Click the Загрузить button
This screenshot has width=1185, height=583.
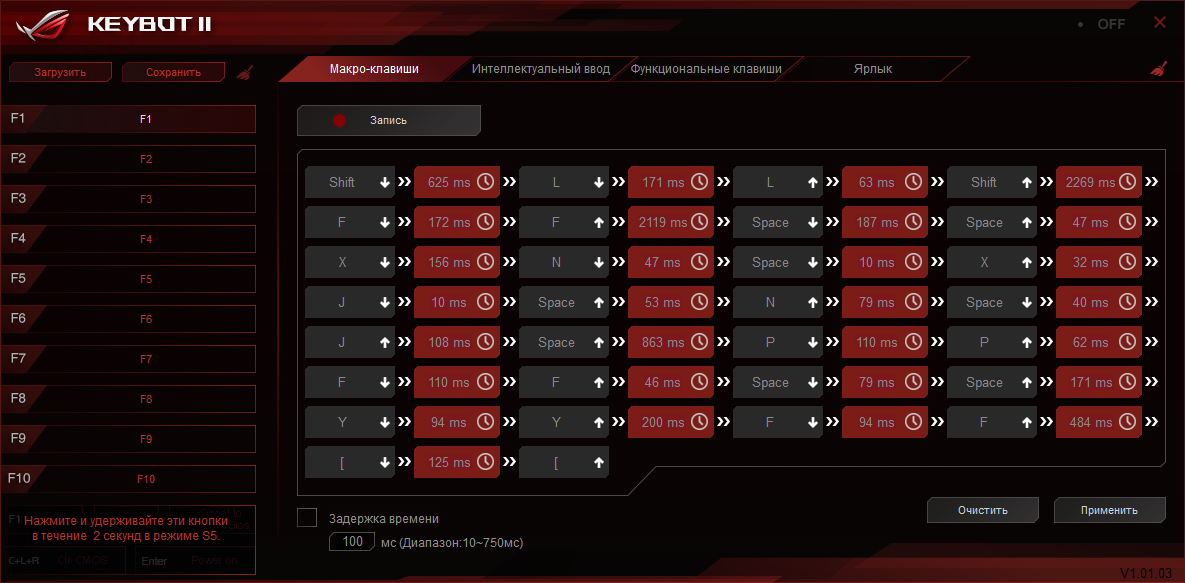point(60,73)
